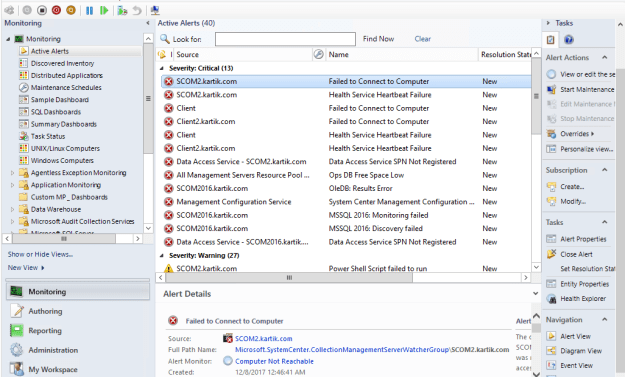
Task: Open Maintenance Schedules view
Action: click(x=66, y=87)
